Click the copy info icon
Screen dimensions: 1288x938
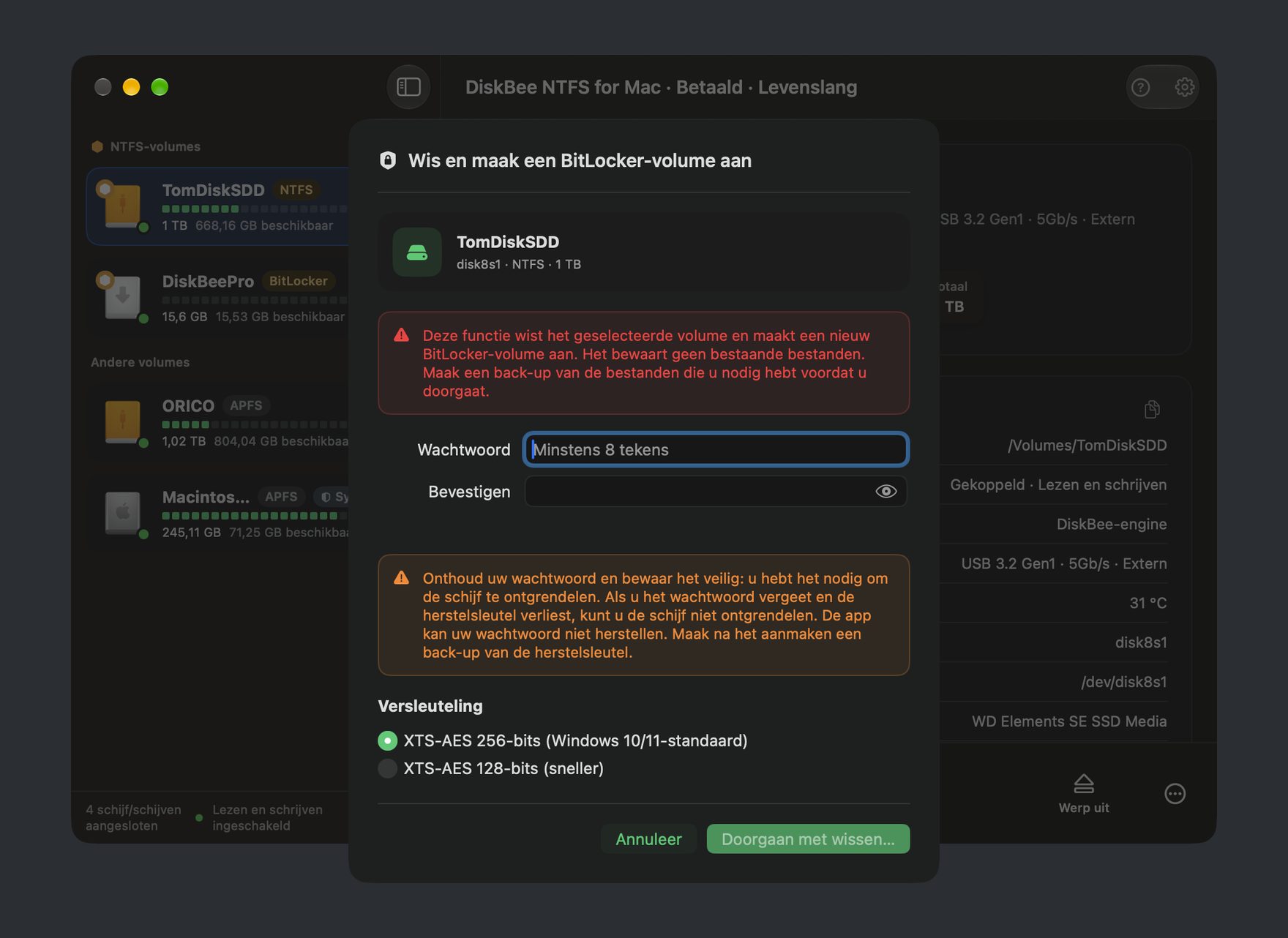coord(1152,409)
